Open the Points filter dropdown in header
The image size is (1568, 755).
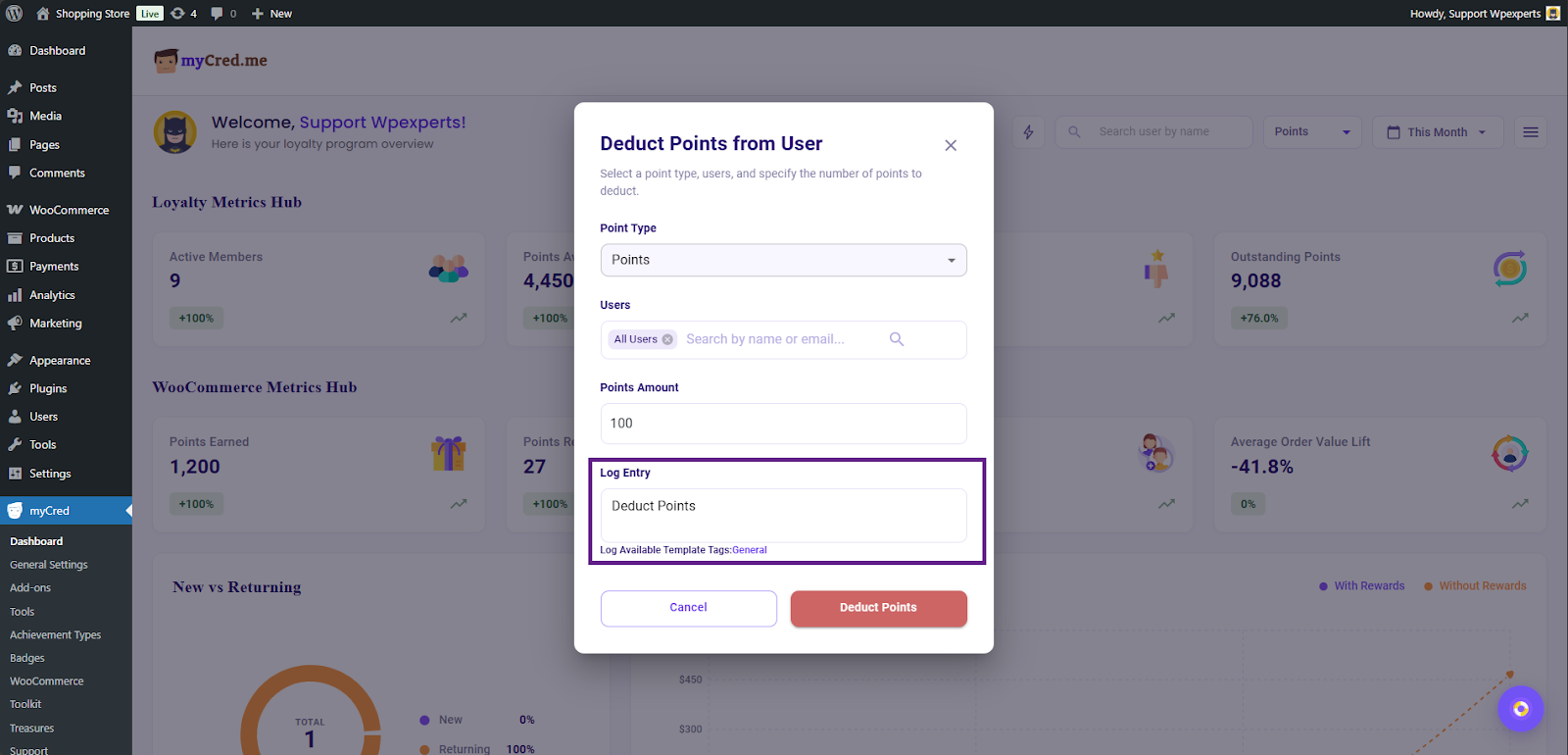coord(1311,132)
